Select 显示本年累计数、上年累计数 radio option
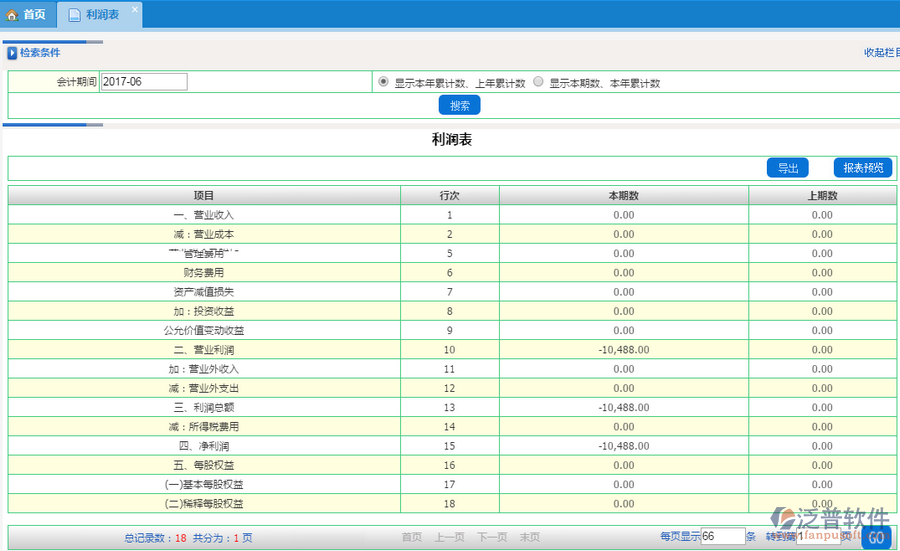Viewport: 900px width, 551px height. (x=383, y=82)
